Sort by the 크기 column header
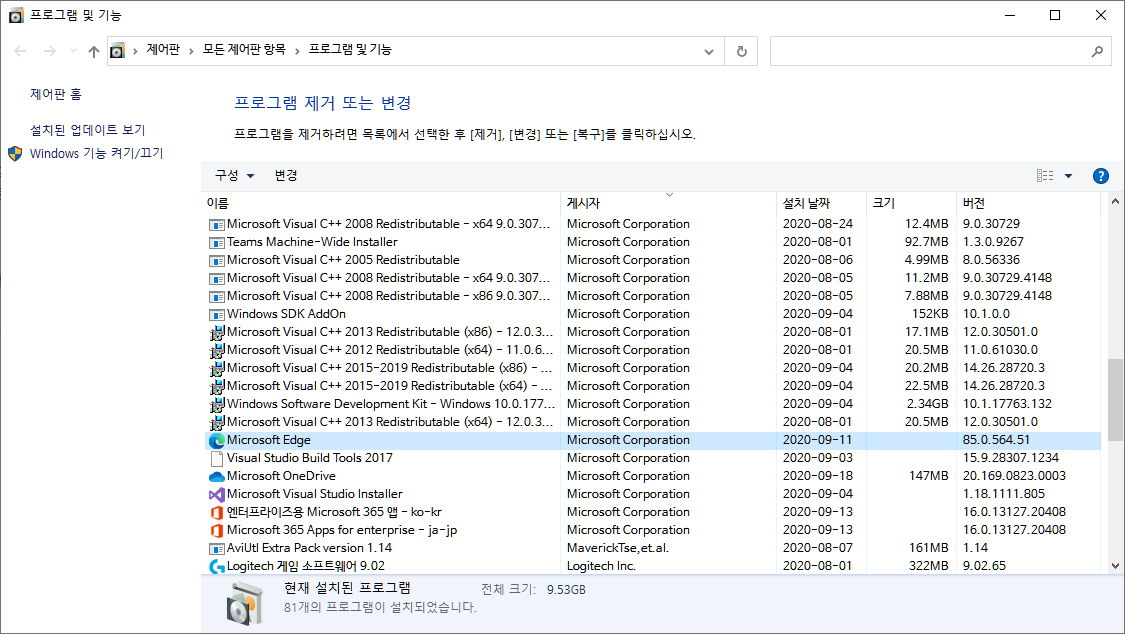This screenshot has height=634, width=1125. point(911,203)
